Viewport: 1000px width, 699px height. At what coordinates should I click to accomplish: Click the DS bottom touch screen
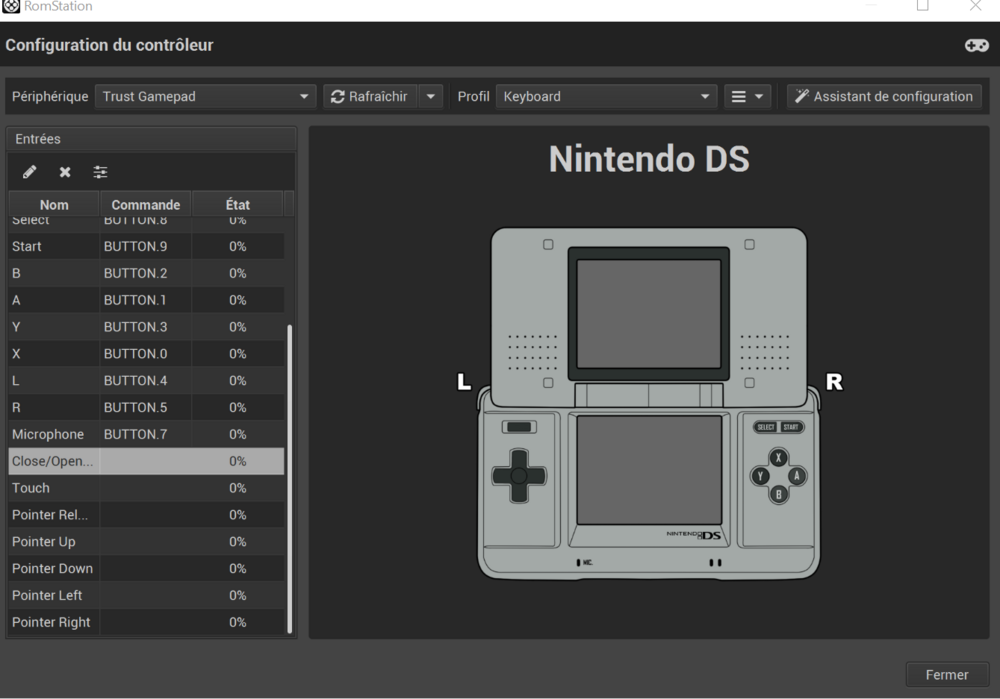click(x=649, y=470)
